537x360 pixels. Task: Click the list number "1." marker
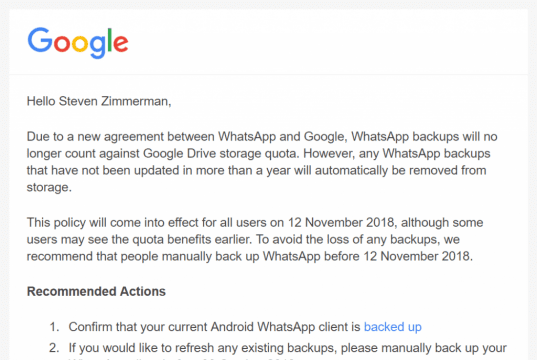54,327
